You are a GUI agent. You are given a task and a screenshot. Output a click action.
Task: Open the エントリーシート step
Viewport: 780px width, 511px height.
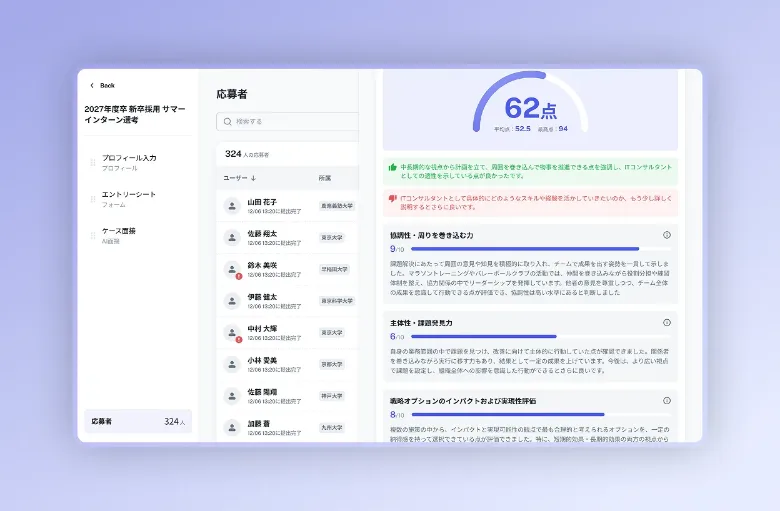pyautogui.click(x=128, y=199)
